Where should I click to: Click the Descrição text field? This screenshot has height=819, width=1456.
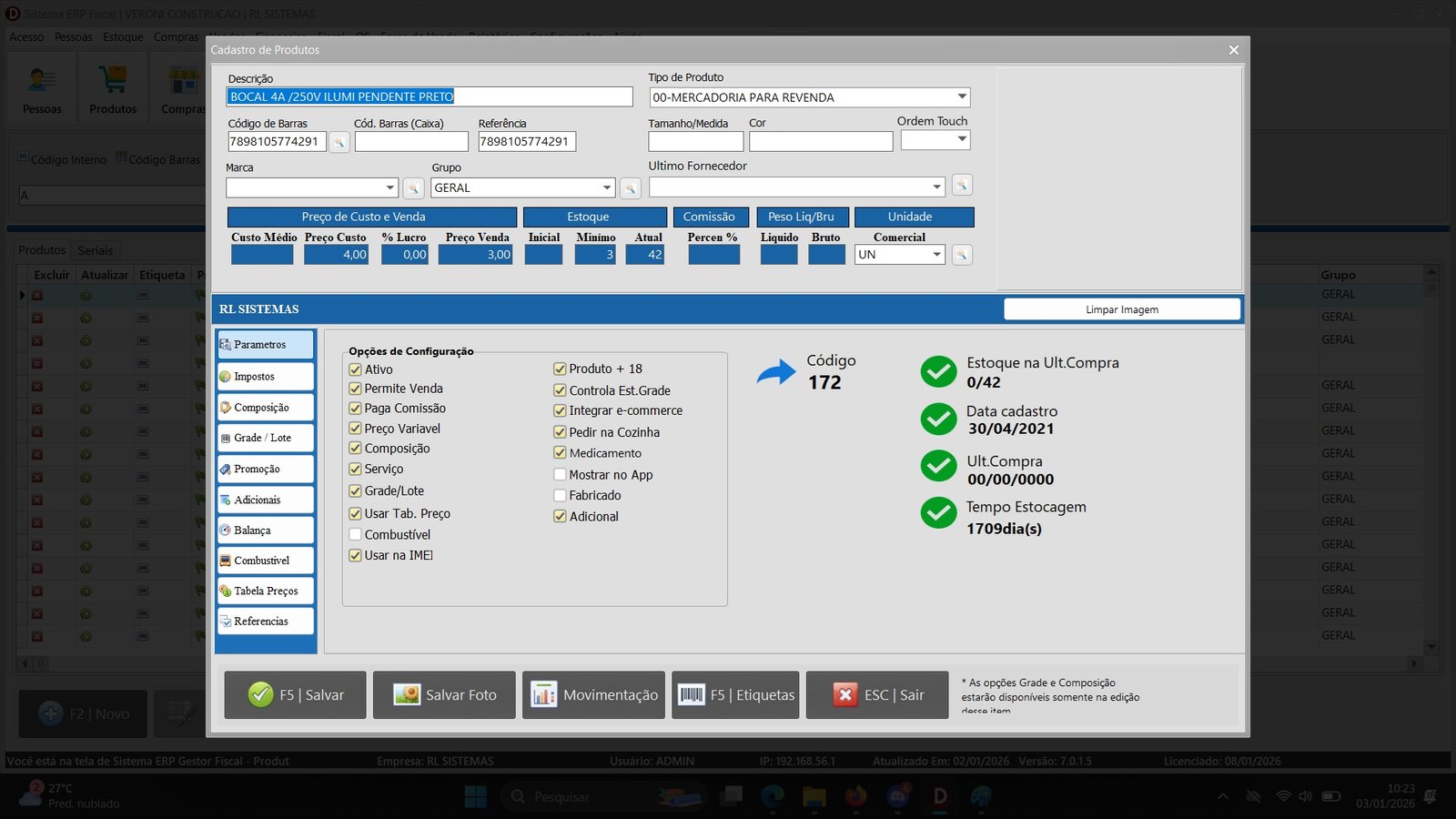tap(429, 97)
